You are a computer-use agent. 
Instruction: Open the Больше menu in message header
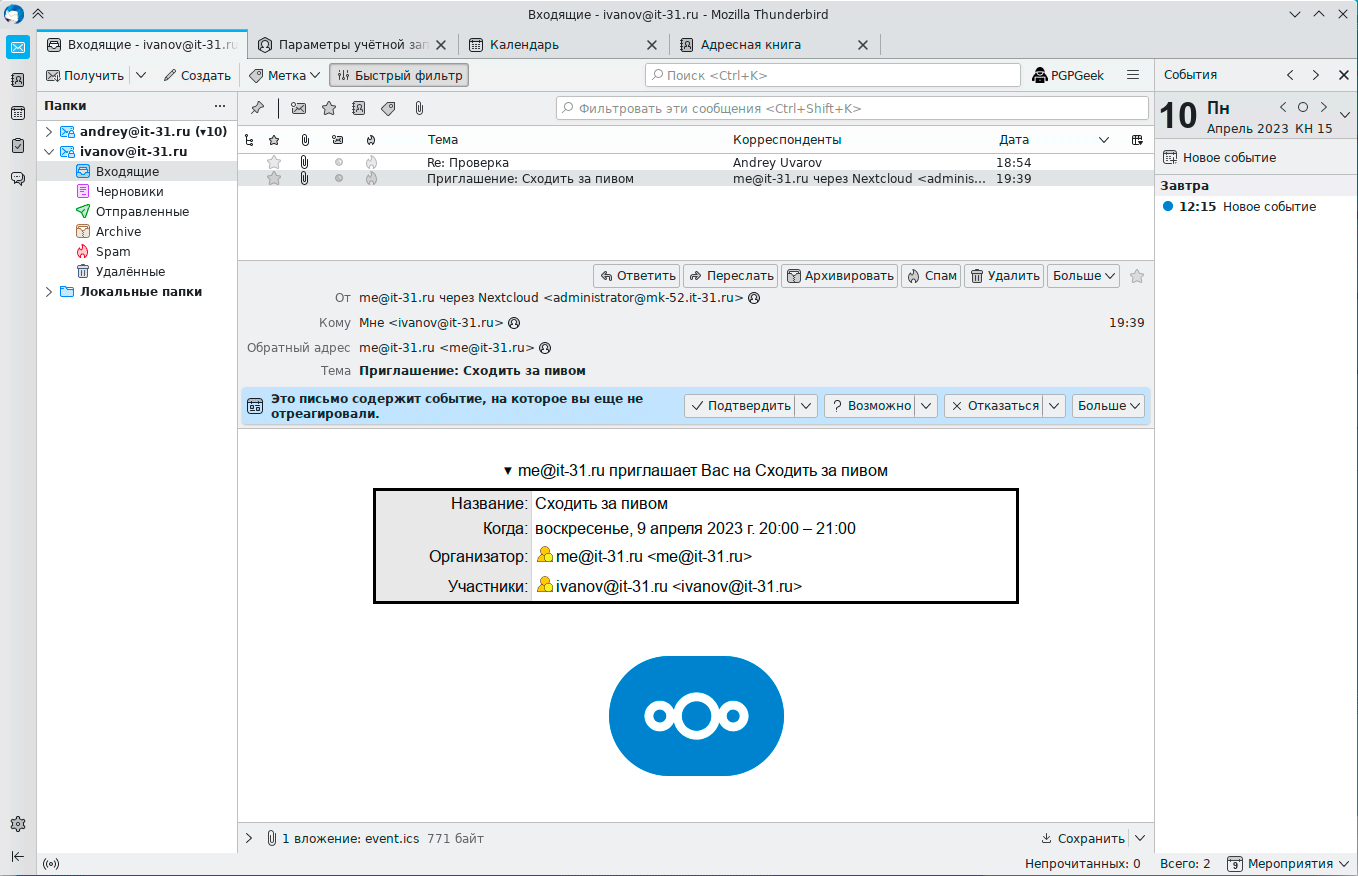(x=1083, y=276)
